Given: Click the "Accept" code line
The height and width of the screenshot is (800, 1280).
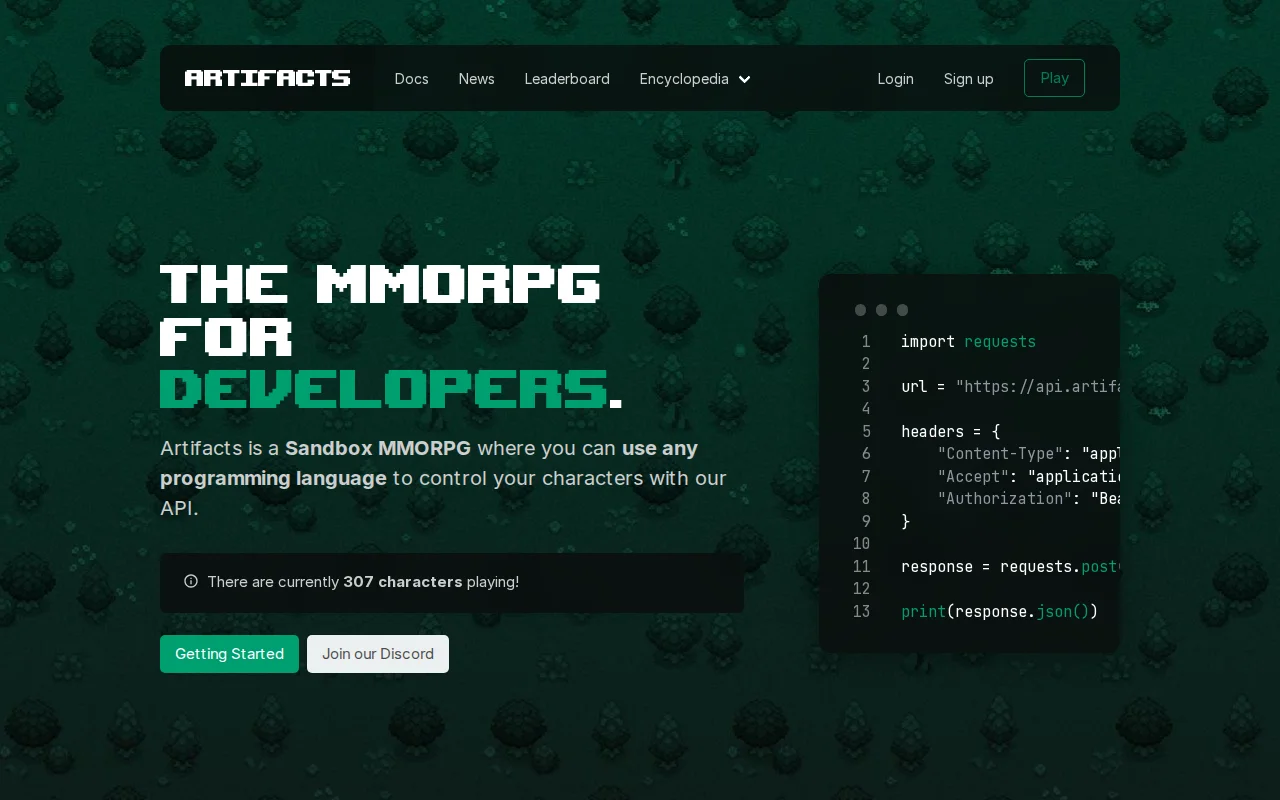Looking at the screenshot, I should (x=1028, y=477).
